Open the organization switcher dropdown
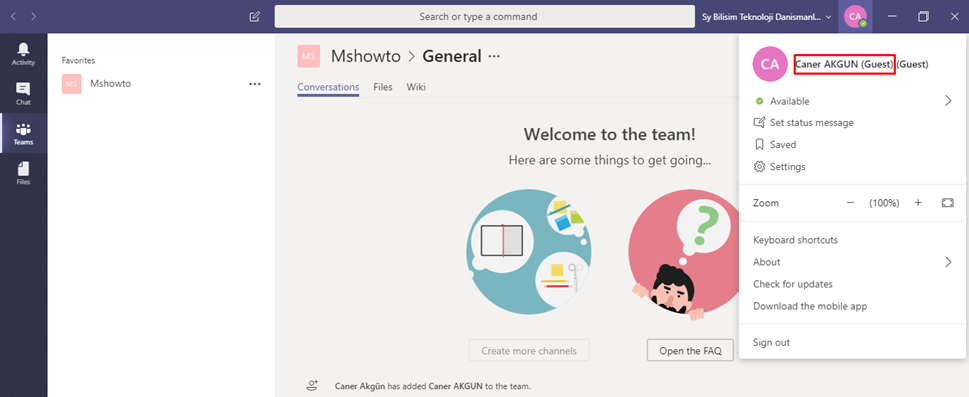The width and height of the screenshot is (969, 397). [x=767, y=17]
